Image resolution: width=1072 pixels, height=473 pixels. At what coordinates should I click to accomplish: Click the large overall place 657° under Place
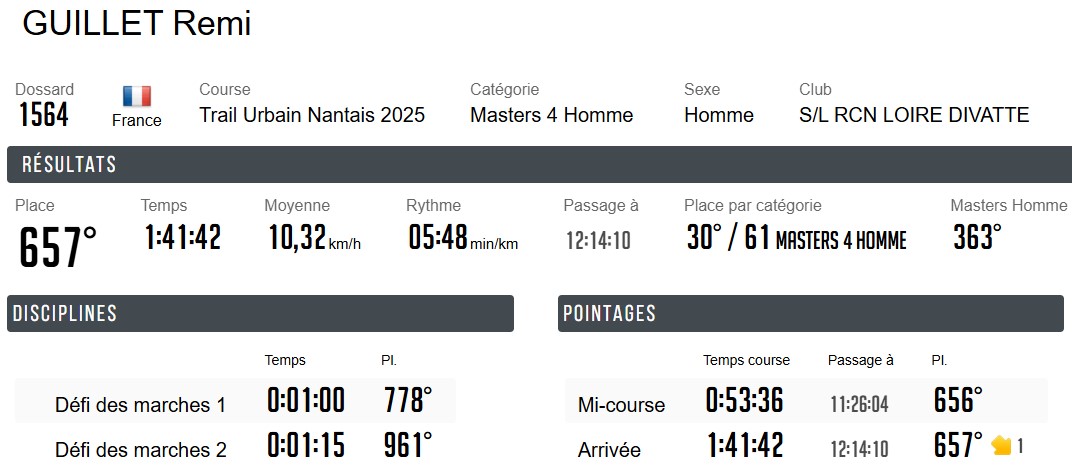tap(58, 247)
